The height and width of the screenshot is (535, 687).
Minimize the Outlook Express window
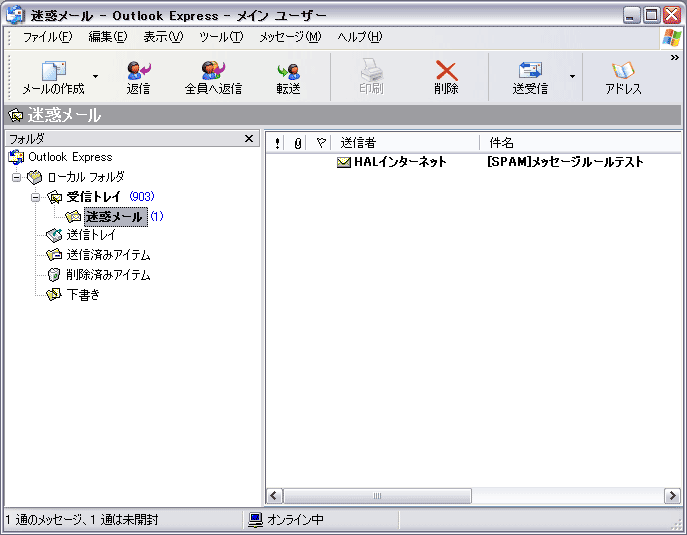[x=631, y=15]
